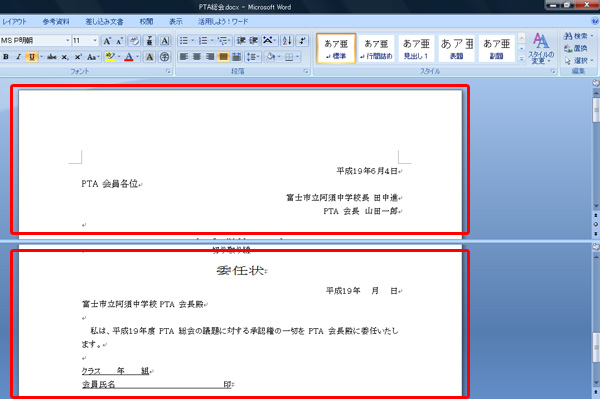600x399 pixels.
Task: Apply the 見出し 1 style
Action: 416,49
